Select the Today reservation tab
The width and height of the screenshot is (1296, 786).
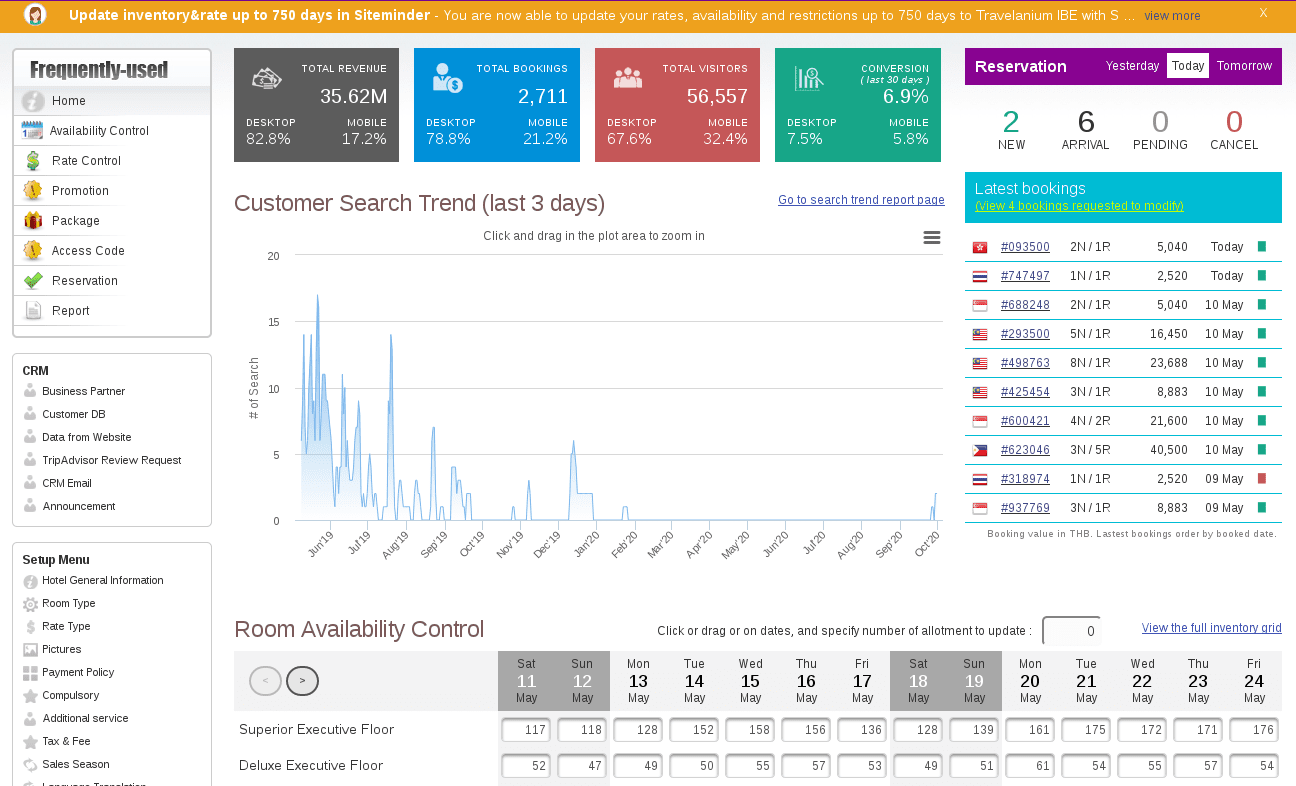(x=1188, y=66)
